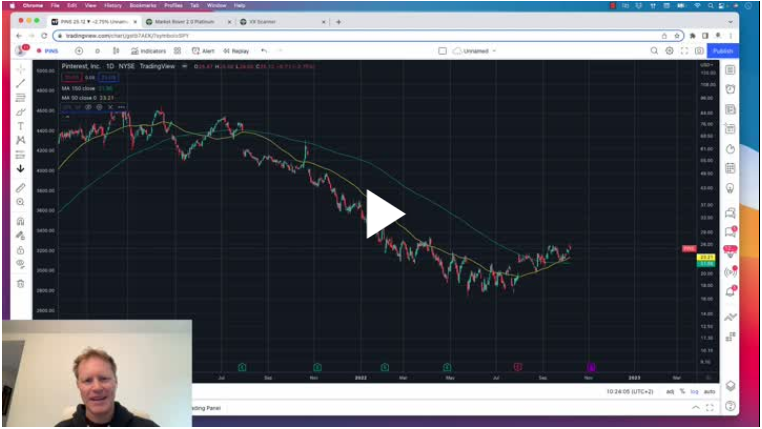
Task: Open the USD currency dropdown on price scale
Action: click(x=706, y=65)
